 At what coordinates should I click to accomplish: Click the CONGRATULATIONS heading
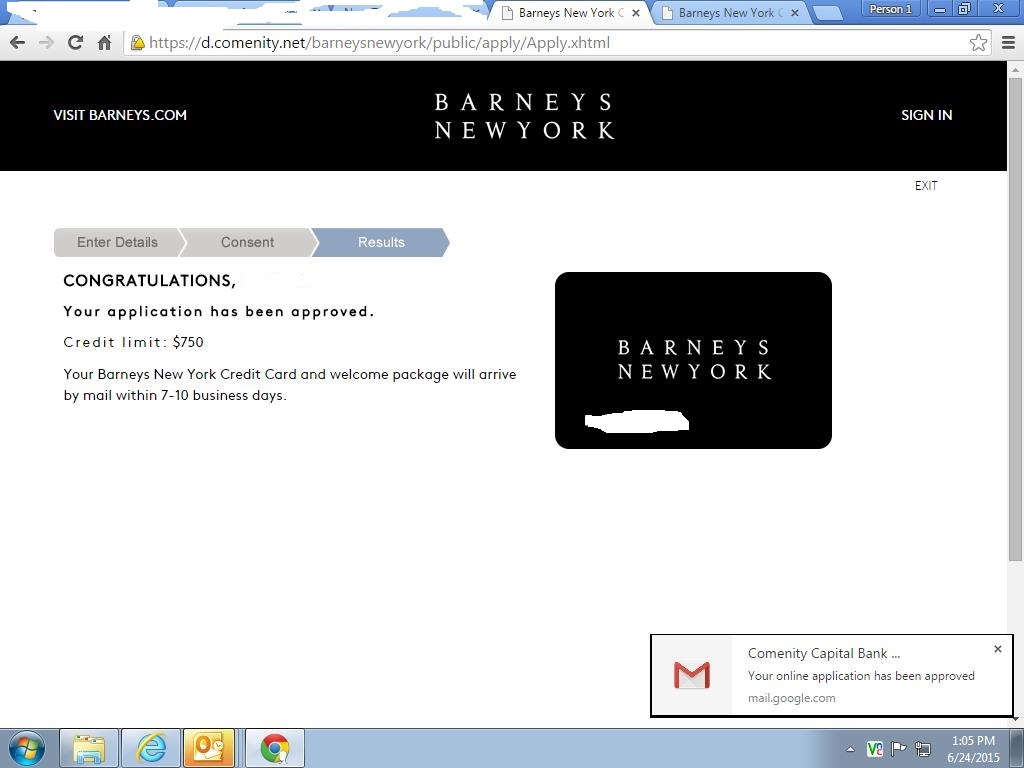[x=150, y=281]
